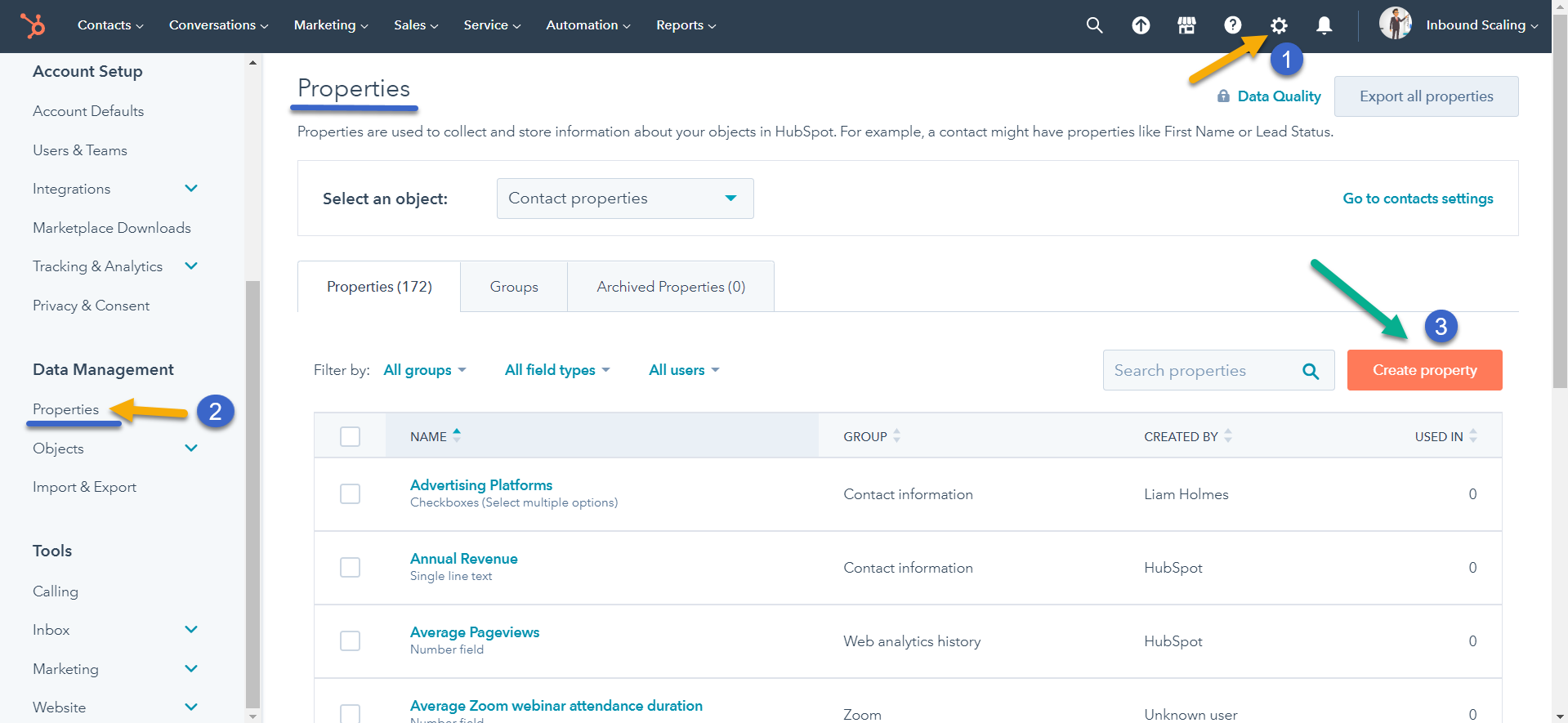The image size is (1568, 723).
Task: Click the Inbound Scaling profile avatar
Action: click(x=1396, y=24)
